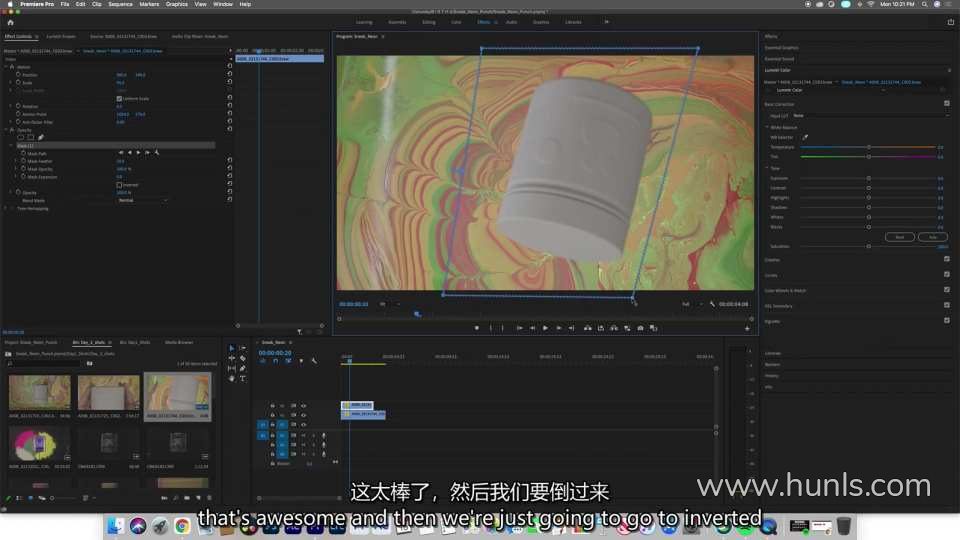
Task: Choose the Hand tool
Action: tap(232, 378)
